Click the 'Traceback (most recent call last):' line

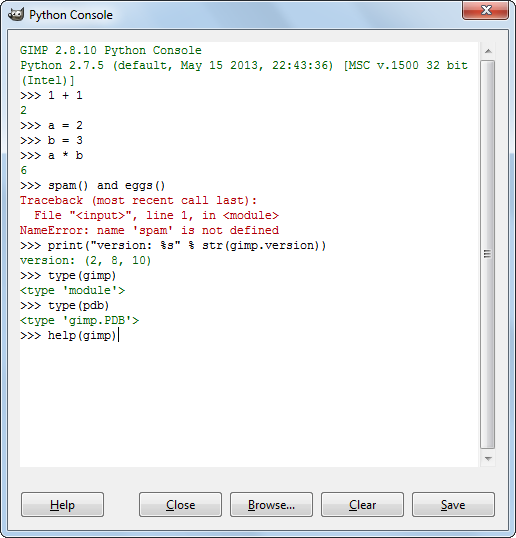138,200
